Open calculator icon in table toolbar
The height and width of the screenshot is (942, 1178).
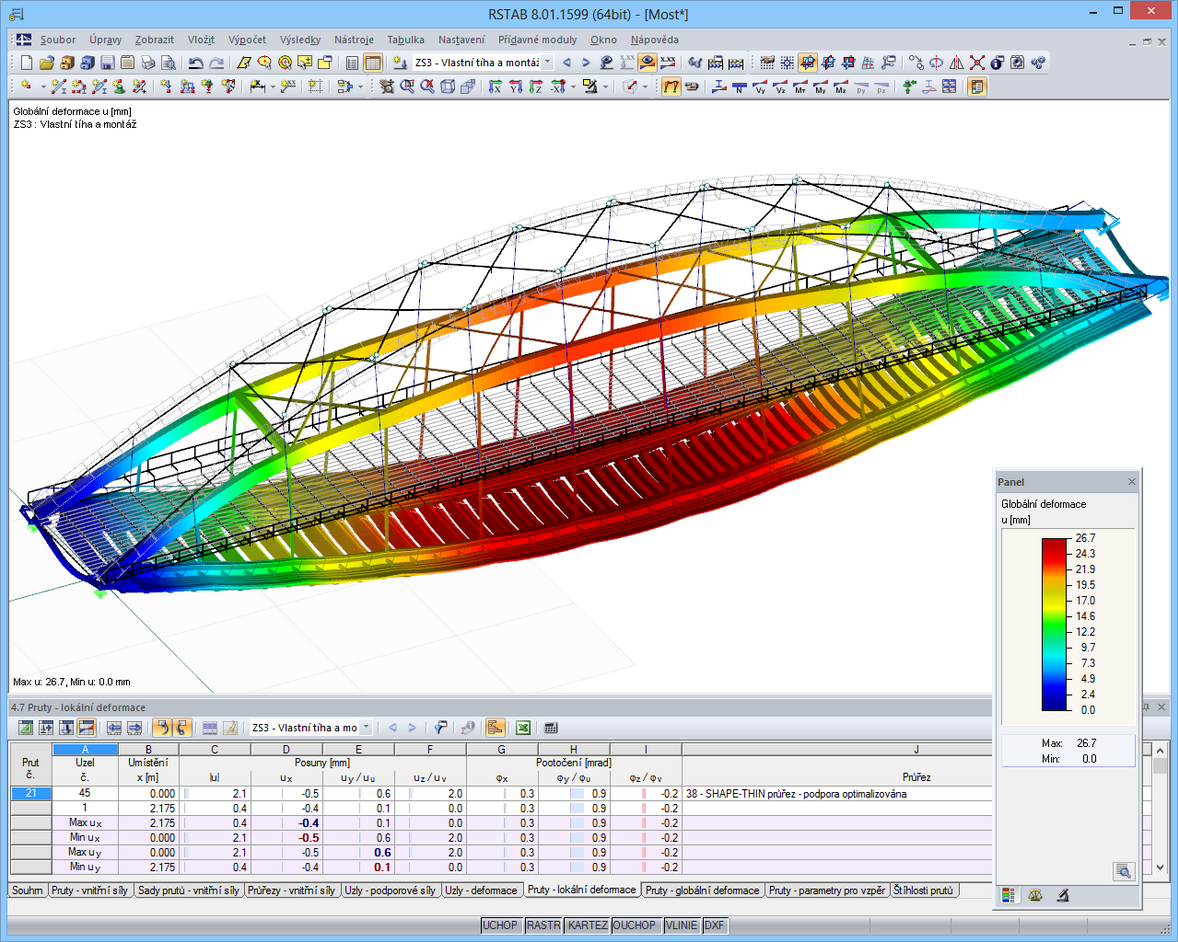(551, 728)
